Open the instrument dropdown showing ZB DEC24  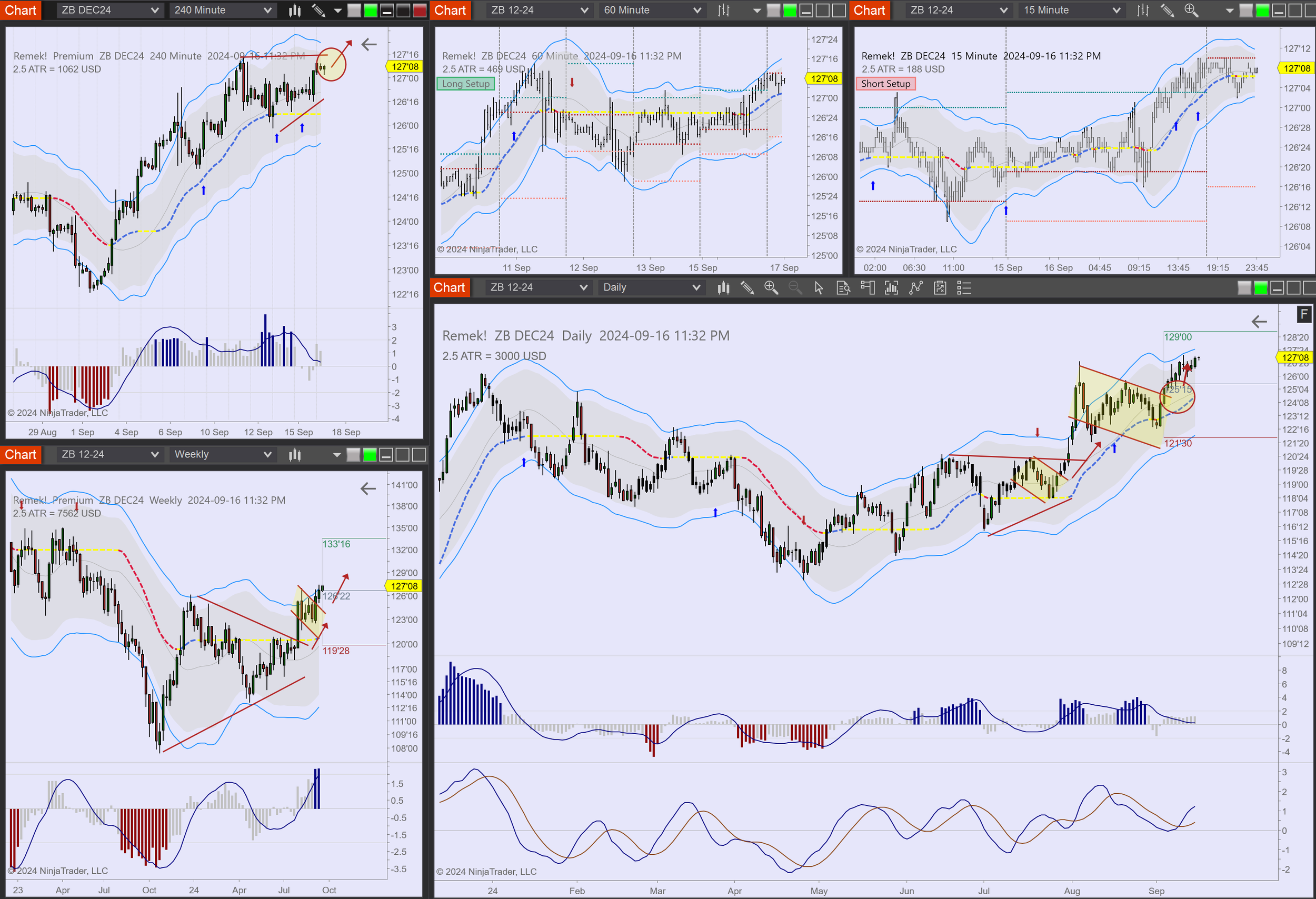pyautogui.click(x=109, y=9)
